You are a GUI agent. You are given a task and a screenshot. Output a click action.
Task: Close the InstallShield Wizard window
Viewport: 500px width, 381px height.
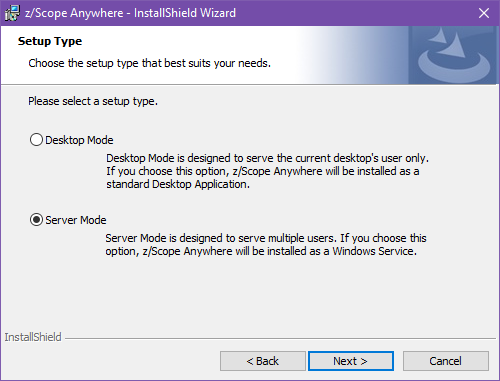click(x=484, y=13)
